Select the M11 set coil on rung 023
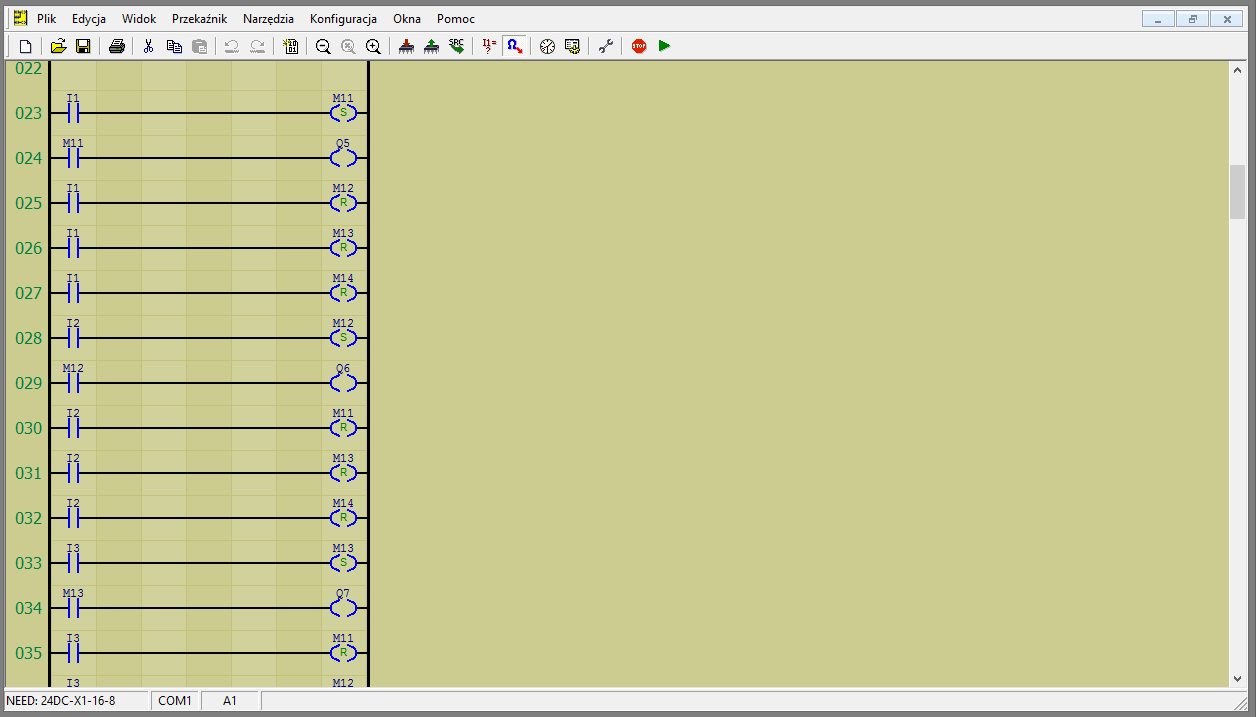Image resolution: width=1256 pixels, height=717 pixels. pyautogui.click(x=343, y=113)
